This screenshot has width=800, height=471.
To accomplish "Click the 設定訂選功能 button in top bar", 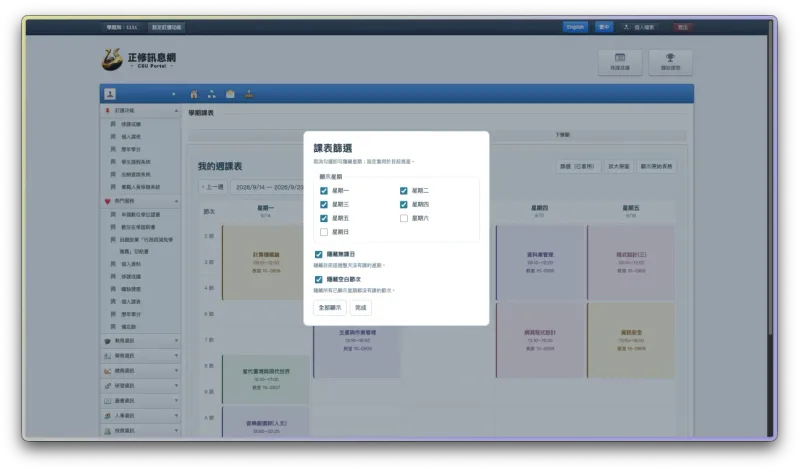I will tap(166, 27).
